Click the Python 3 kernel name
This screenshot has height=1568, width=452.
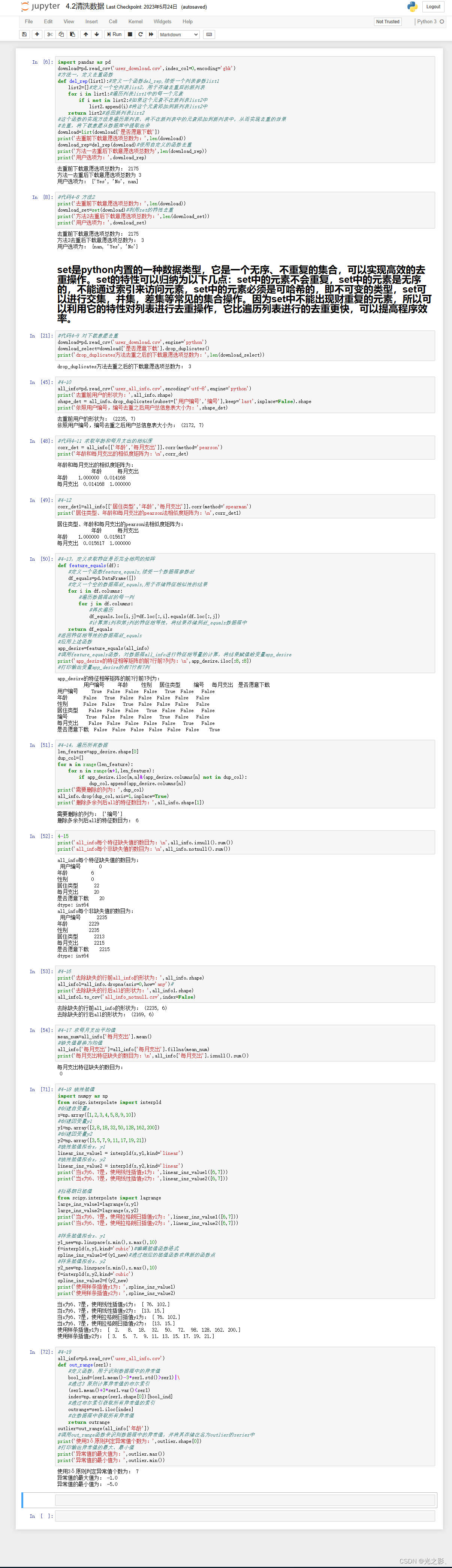[427, 21]
